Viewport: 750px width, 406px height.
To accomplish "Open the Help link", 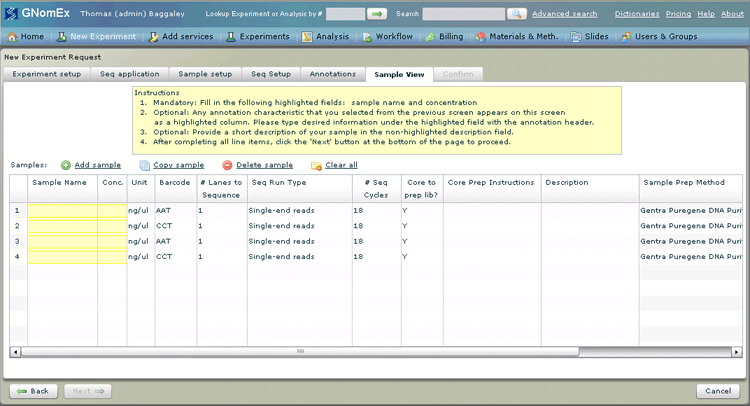I will [x=706, y=14].
